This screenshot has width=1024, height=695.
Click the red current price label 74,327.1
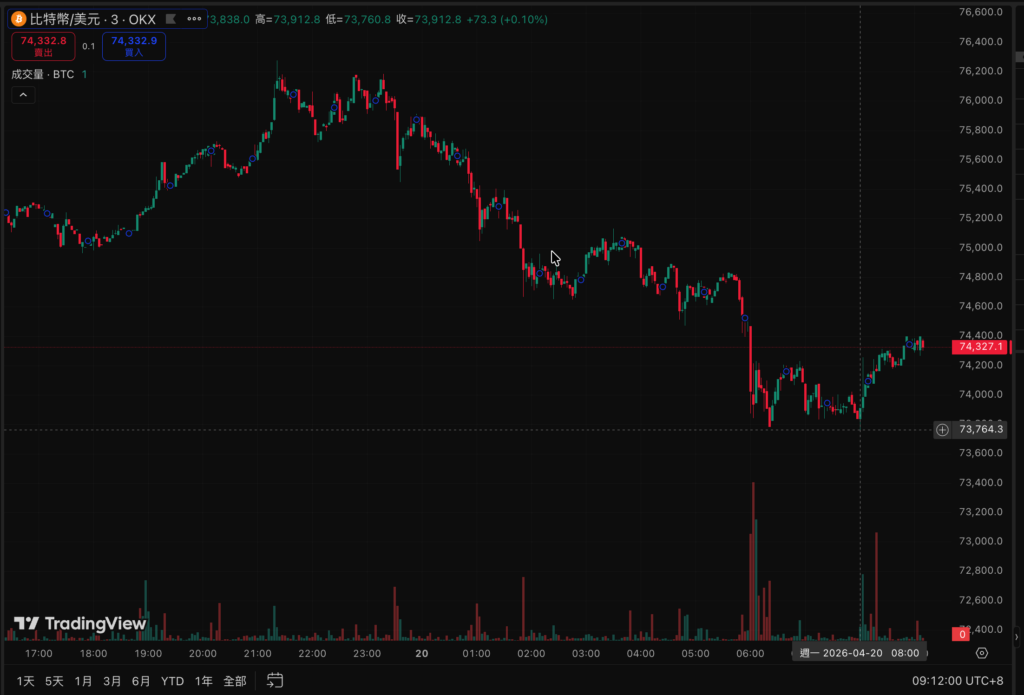click(980, 347)
